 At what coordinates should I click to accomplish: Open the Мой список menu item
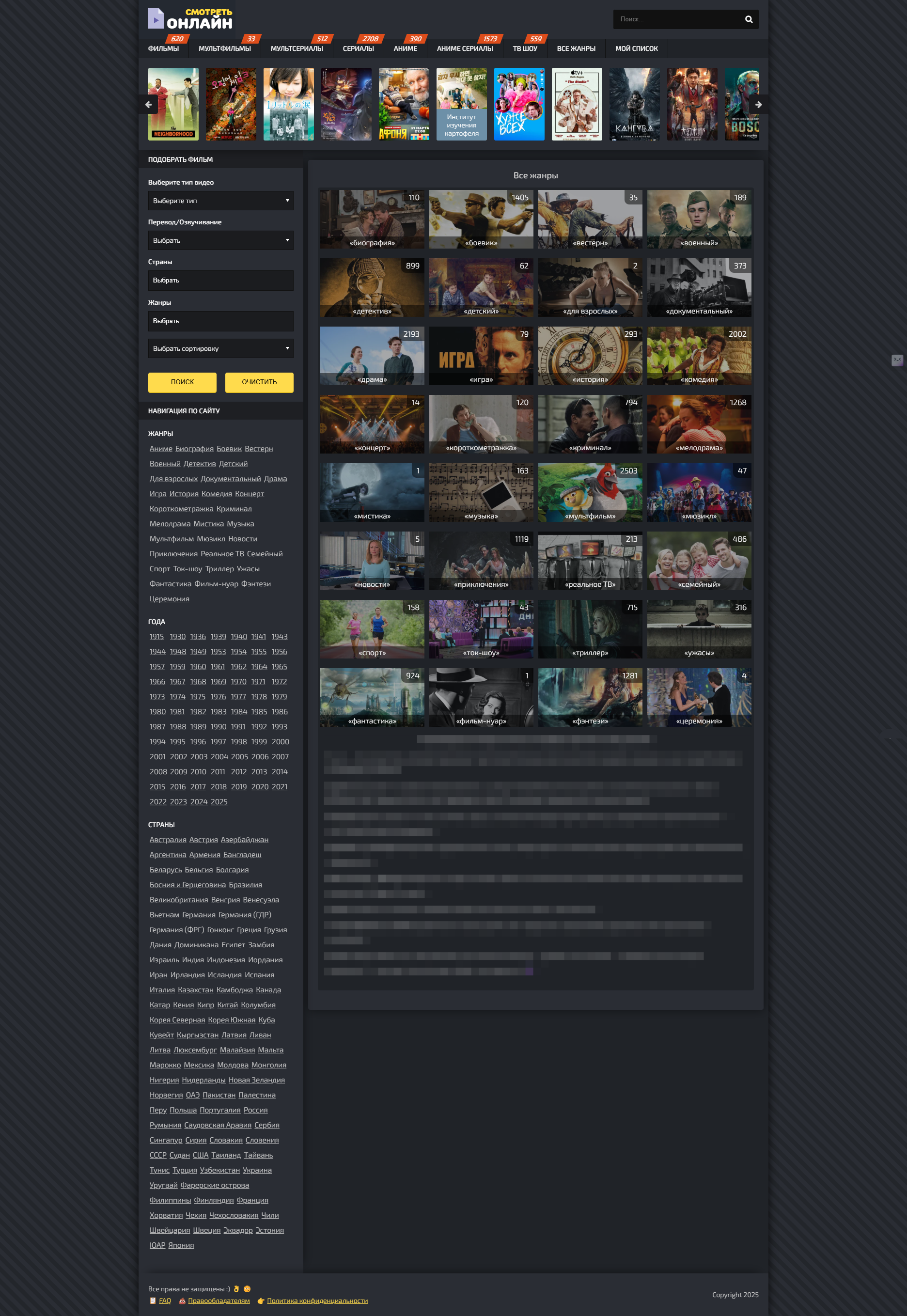coord(636,49)
